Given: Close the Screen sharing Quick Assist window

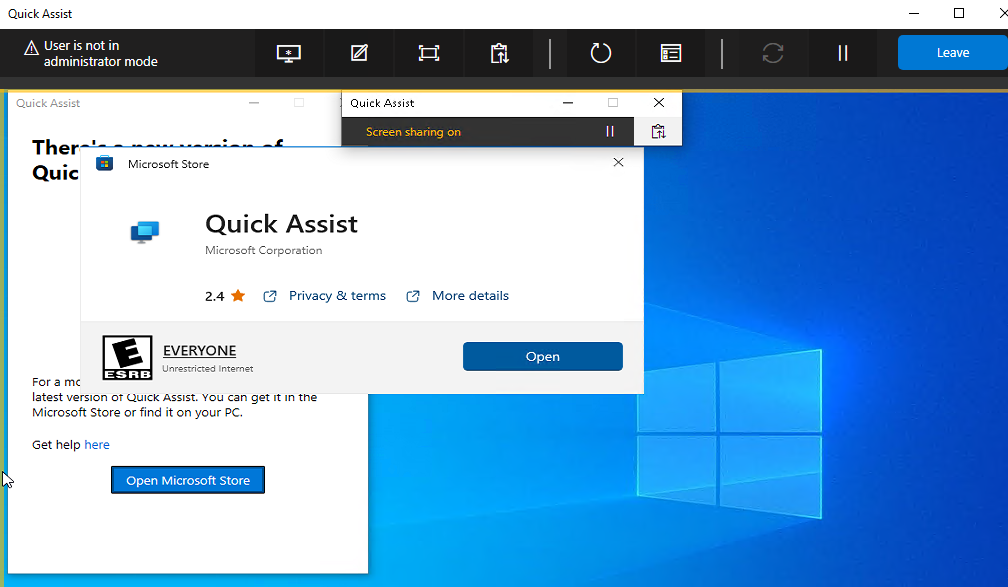Looking at the screenshot, I should click(x=659, y=103).
